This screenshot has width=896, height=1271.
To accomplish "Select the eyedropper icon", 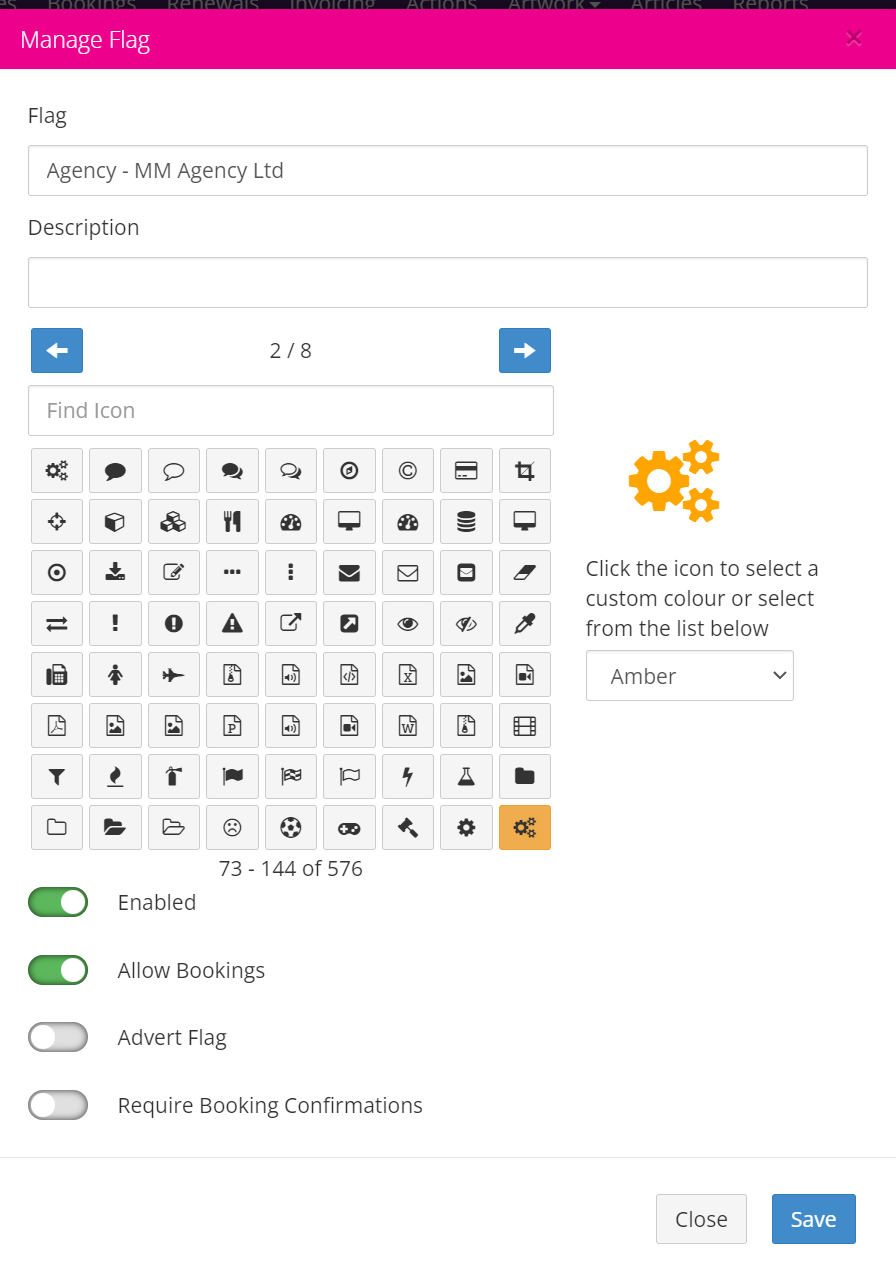I will click(525, 624).
